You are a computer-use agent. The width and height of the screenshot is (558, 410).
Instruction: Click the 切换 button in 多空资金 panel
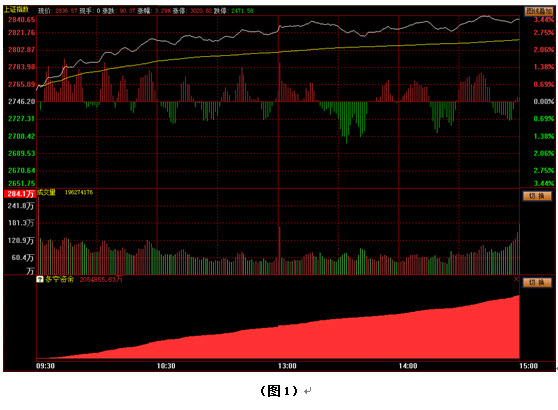click(x=537, y=283)
